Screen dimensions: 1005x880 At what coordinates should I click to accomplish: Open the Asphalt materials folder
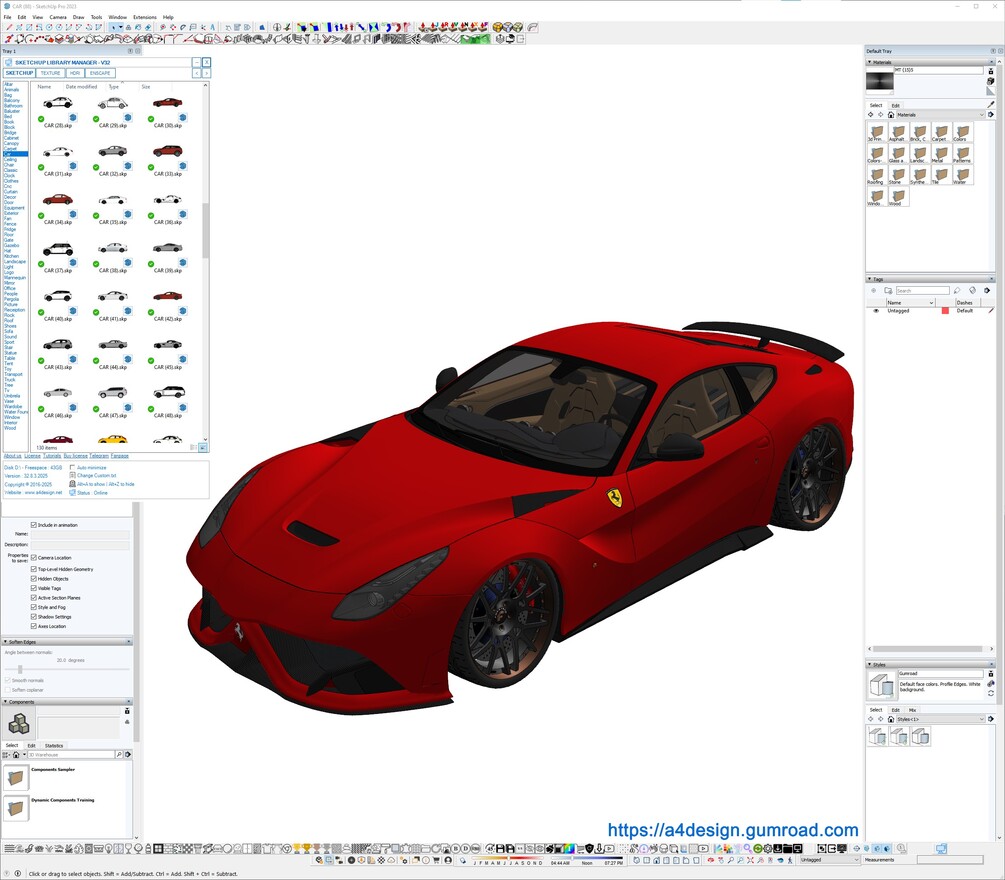coord(897,132)
